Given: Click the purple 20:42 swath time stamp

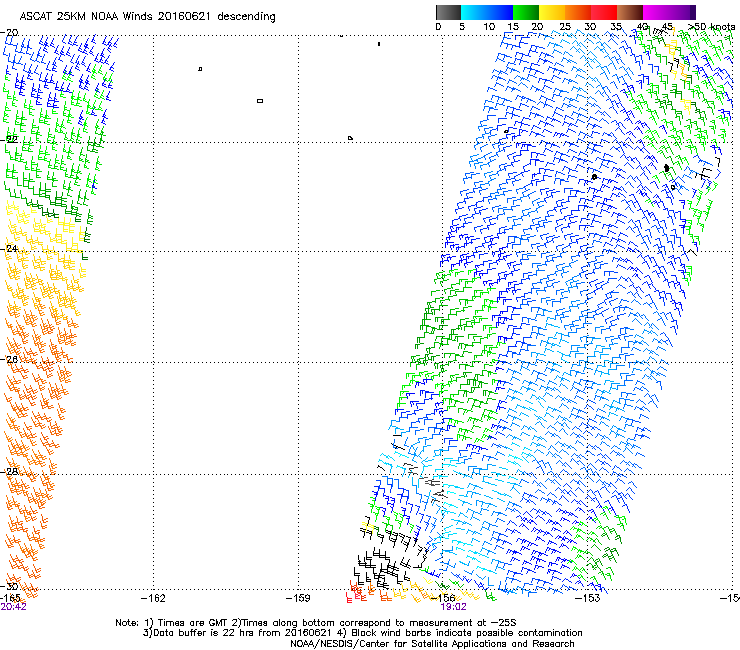Looking at the screenshot, I should 13,607.
